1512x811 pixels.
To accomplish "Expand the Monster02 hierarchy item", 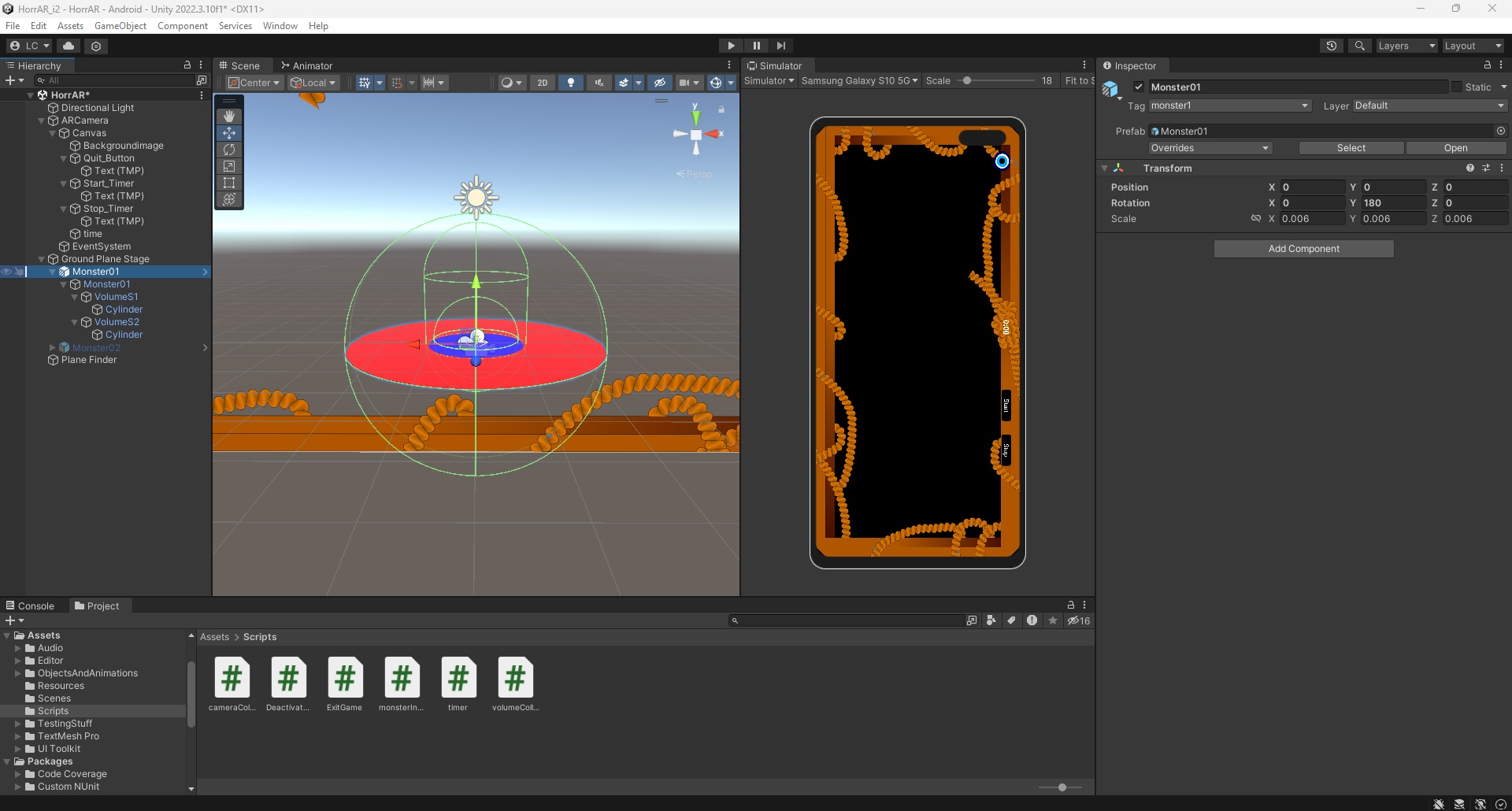I will coord(53,347).
